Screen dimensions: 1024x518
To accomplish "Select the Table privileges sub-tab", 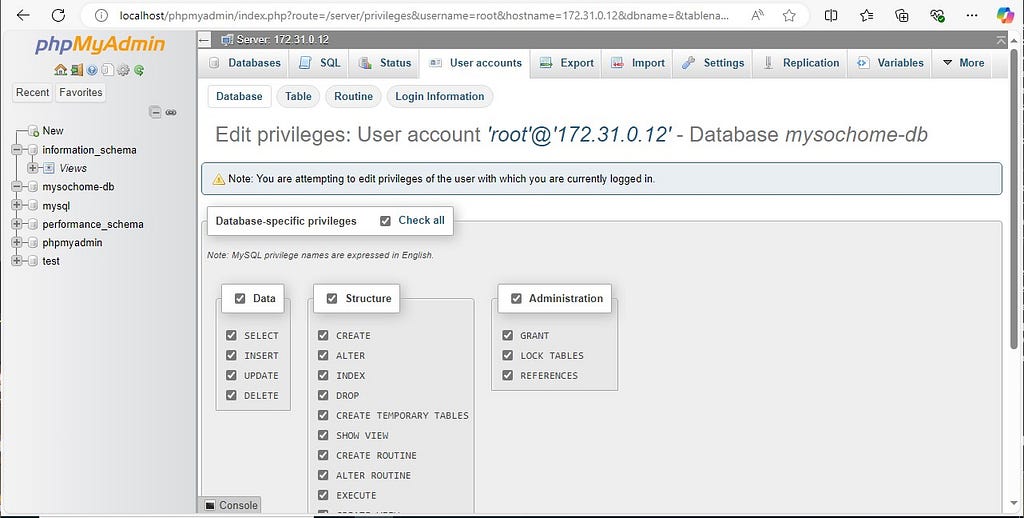I will point(298,97).
